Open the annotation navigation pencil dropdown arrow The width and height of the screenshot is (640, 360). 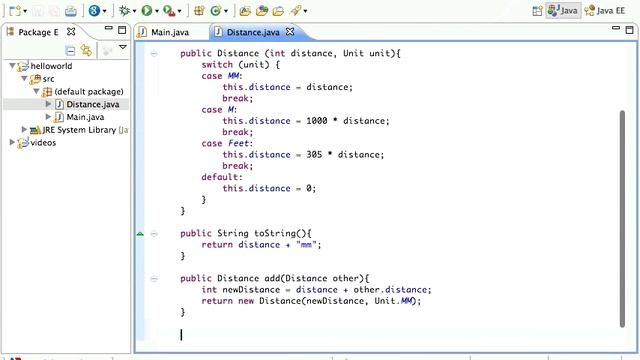(305, 11)
